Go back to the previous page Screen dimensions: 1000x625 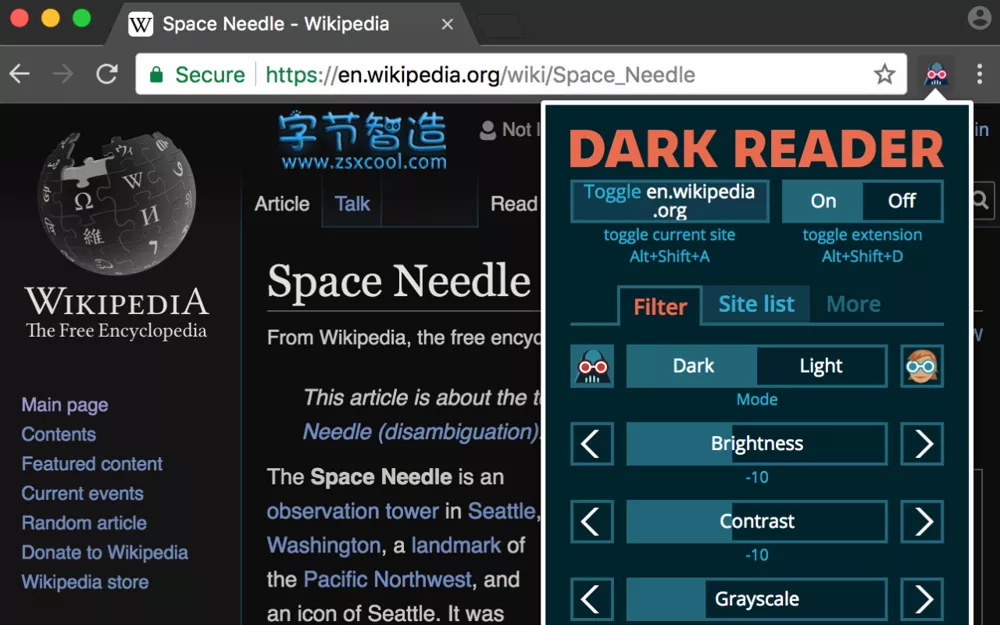pos(20,75)
